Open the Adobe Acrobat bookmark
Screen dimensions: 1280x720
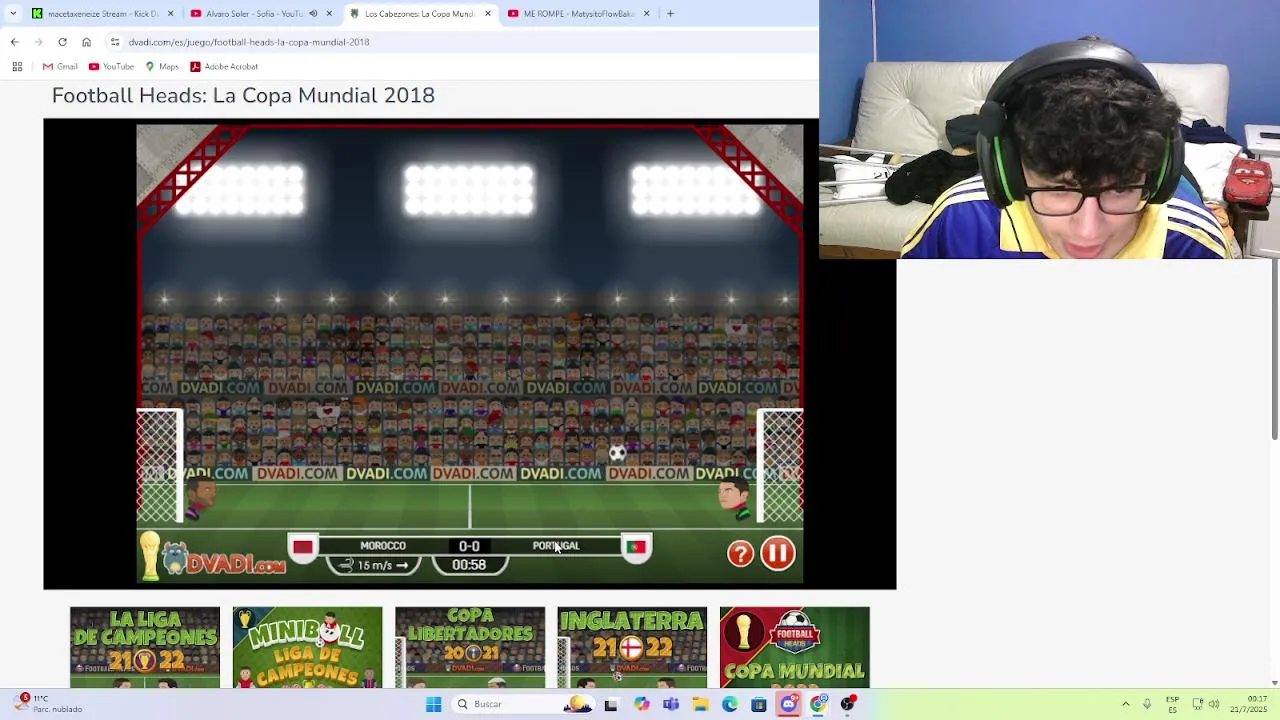[224, 67]
